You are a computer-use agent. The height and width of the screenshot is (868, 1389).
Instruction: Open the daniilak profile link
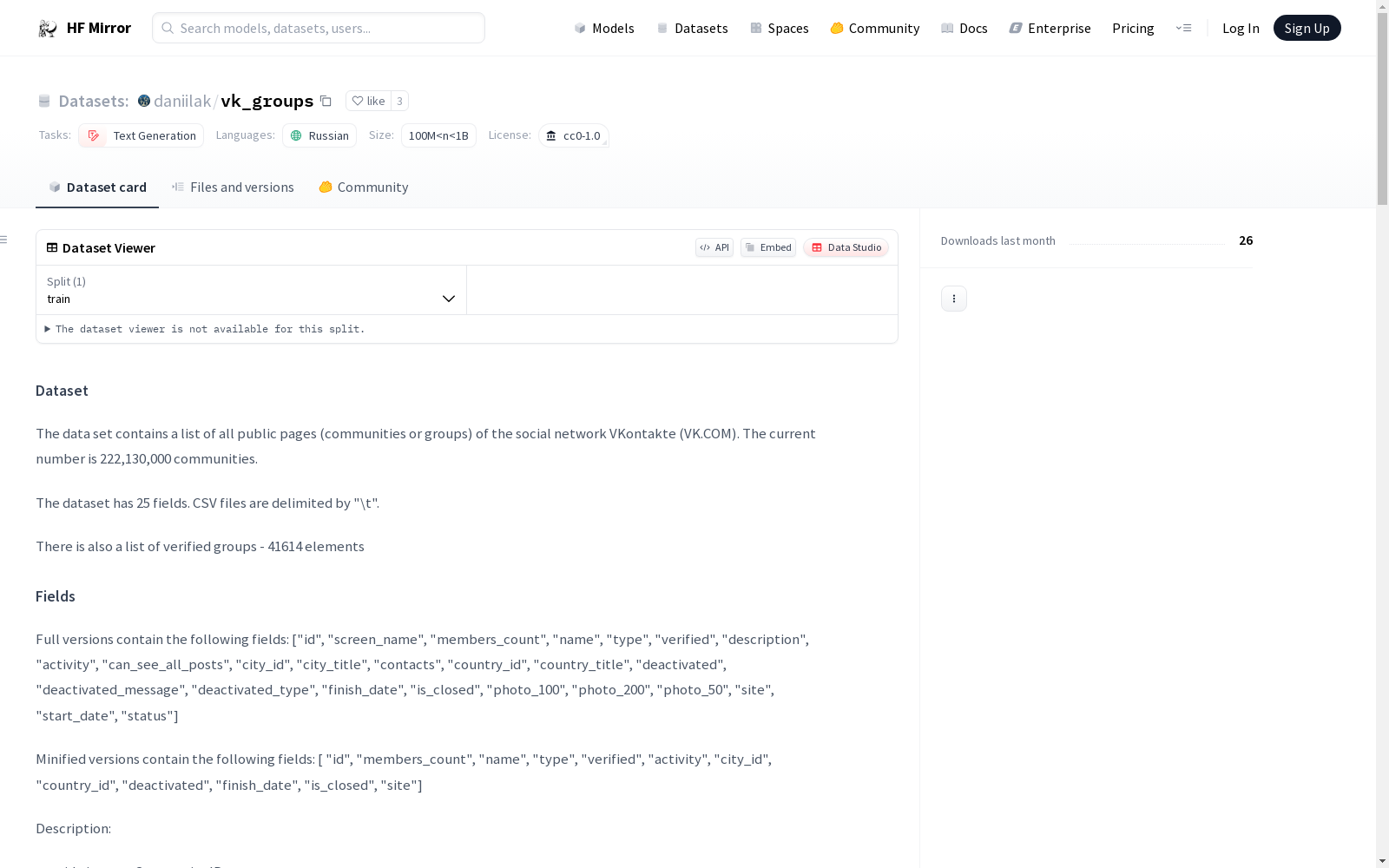coord(182,101)
